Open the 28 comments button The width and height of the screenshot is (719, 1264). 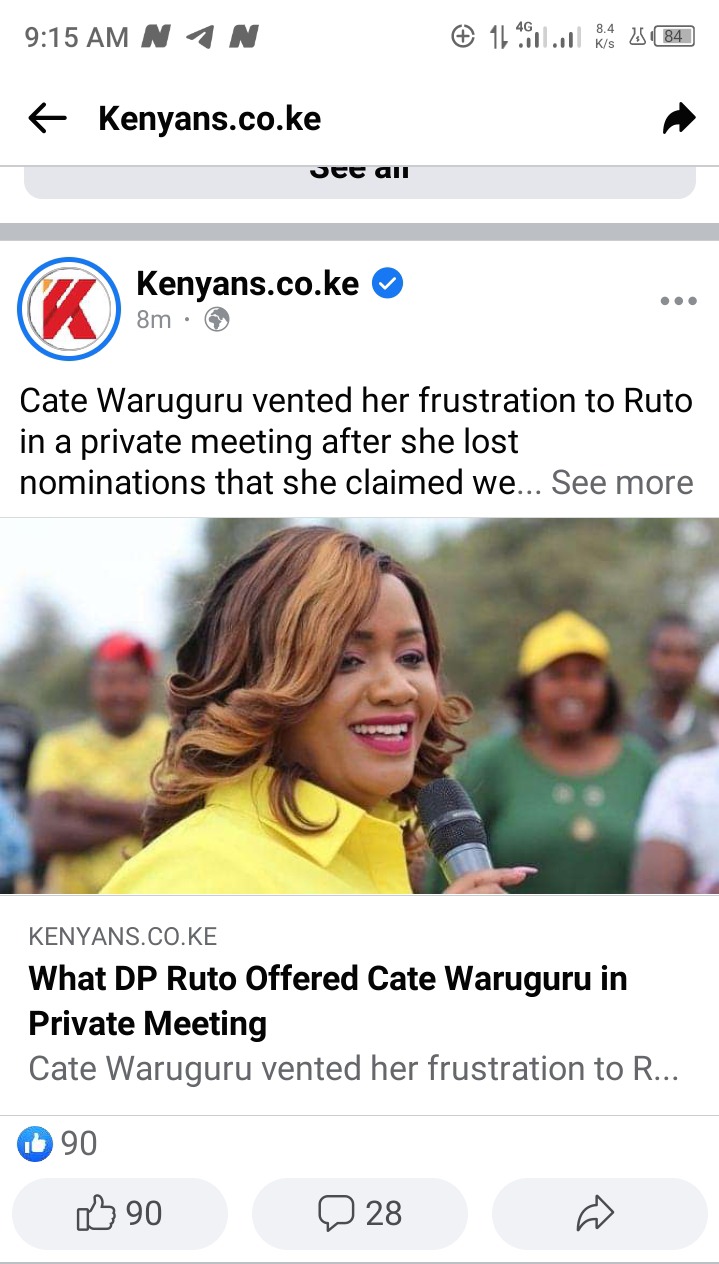point(360,1214)
